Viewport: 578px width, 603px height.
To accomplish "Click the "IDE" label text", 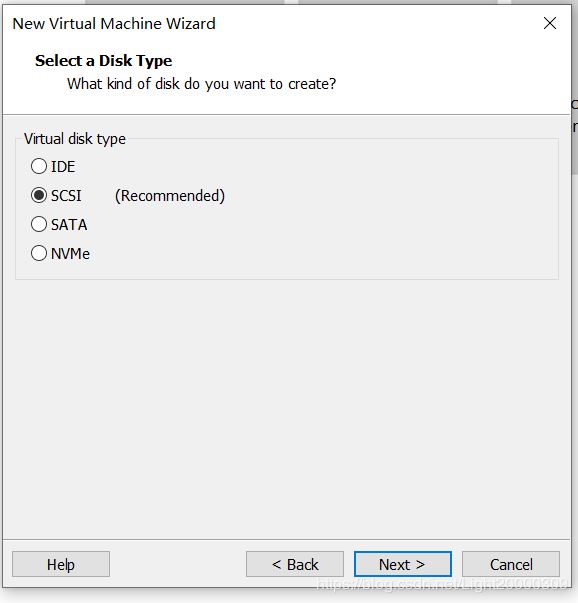I will click(63, 167).
